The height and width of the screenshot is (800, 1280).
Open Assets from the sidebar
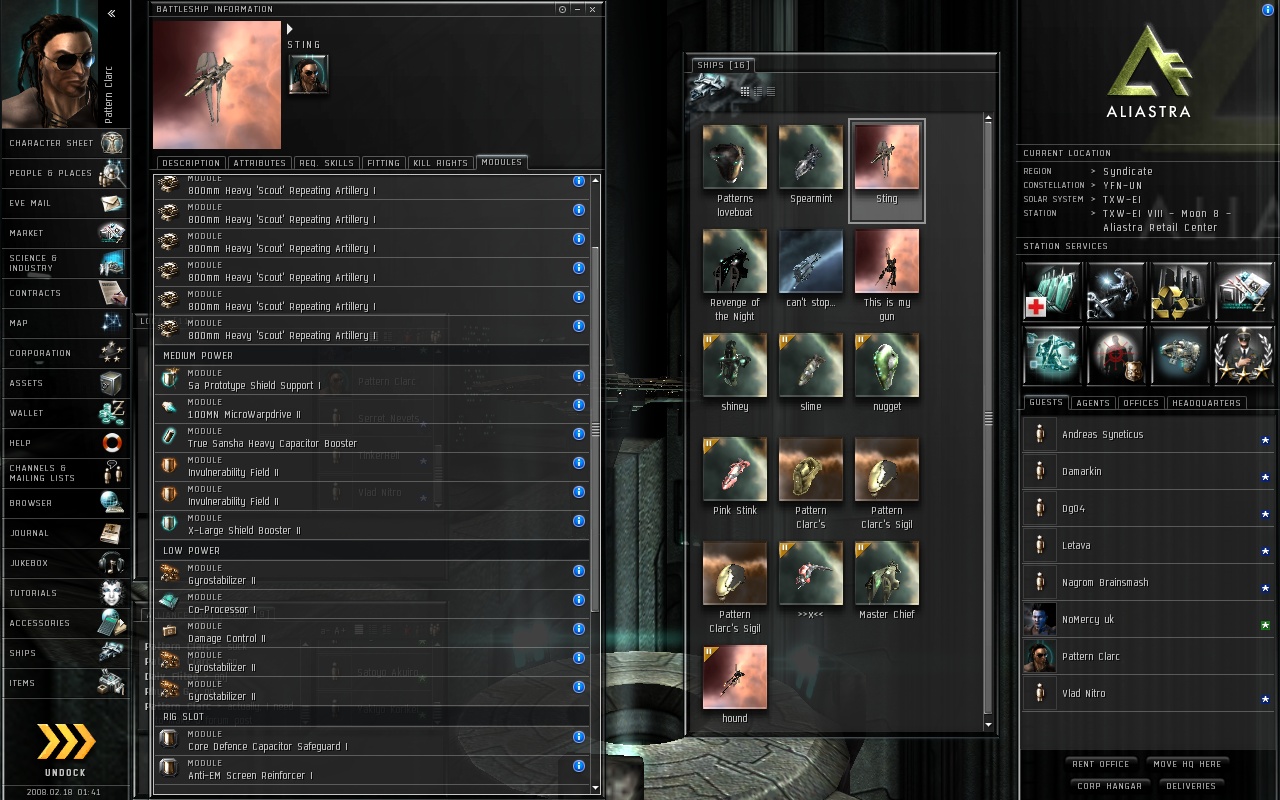[x=65, y=383]
